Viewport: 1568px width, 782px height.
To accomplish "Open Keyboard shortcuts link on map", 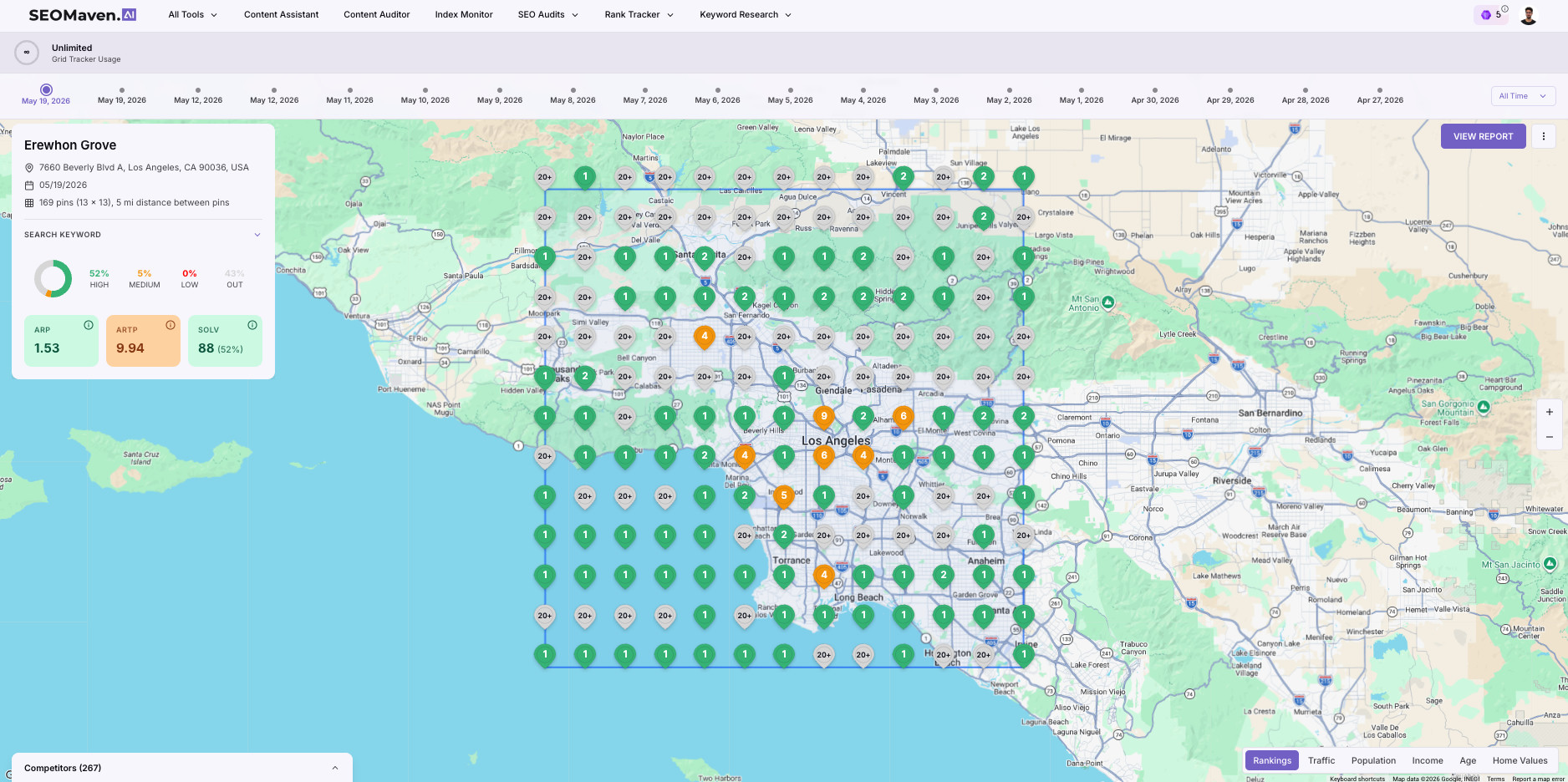I will pos(1357,779).
